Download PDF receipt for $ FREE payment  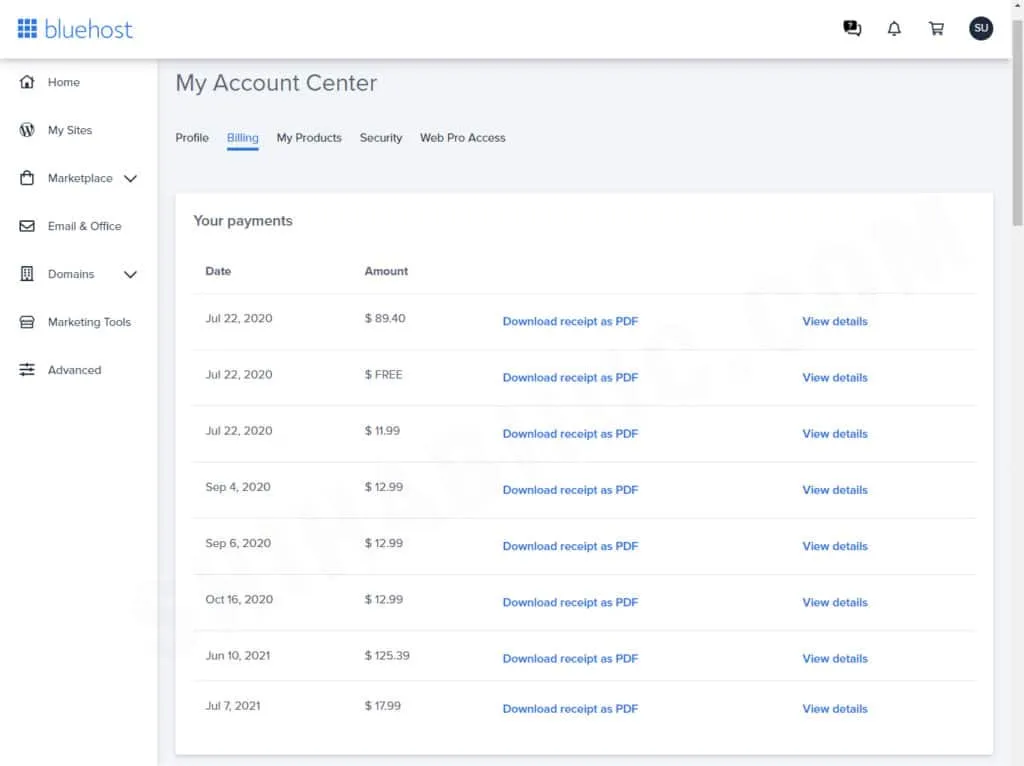click(x=570, y=377)
